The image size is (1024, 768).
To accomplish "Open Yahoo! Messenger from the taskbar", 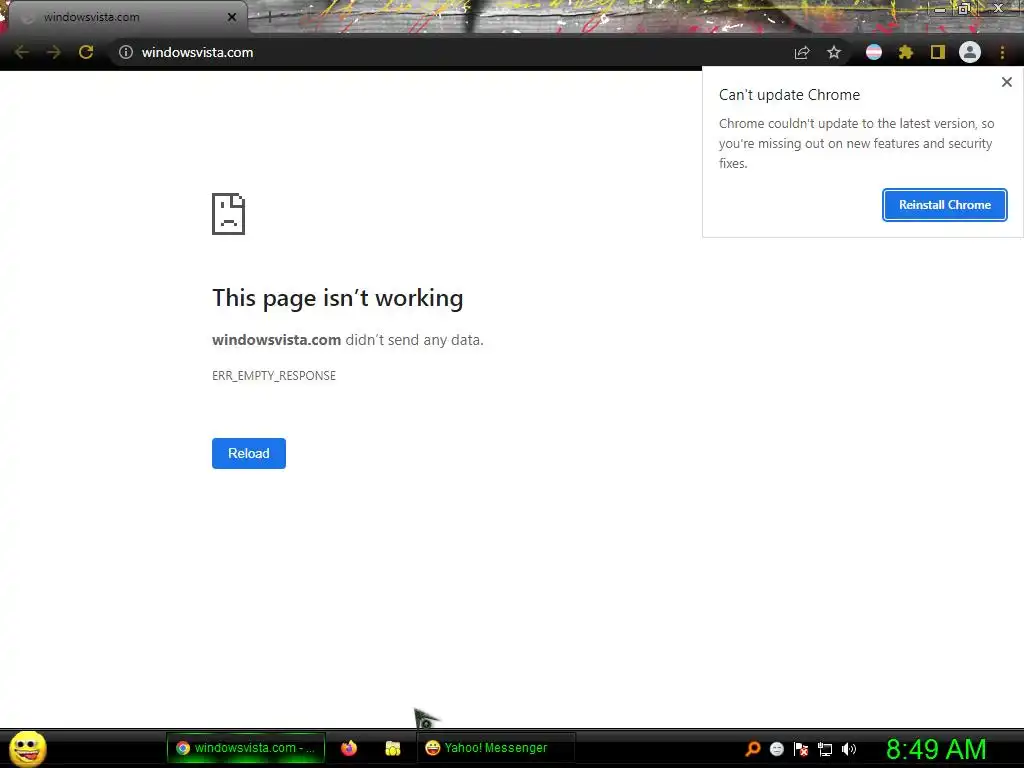I will click(x=495, y=748).
